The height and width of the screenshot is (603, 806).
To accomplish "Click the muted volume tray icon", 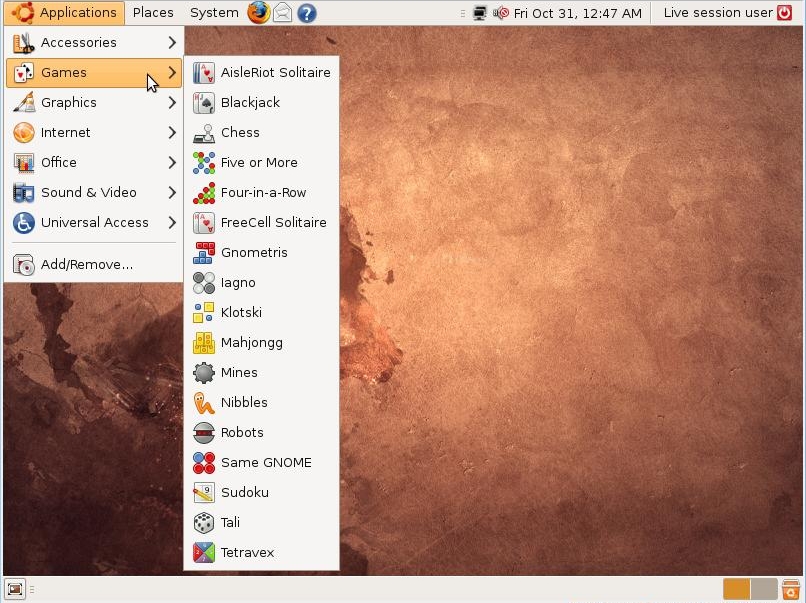I will [501, 13].
